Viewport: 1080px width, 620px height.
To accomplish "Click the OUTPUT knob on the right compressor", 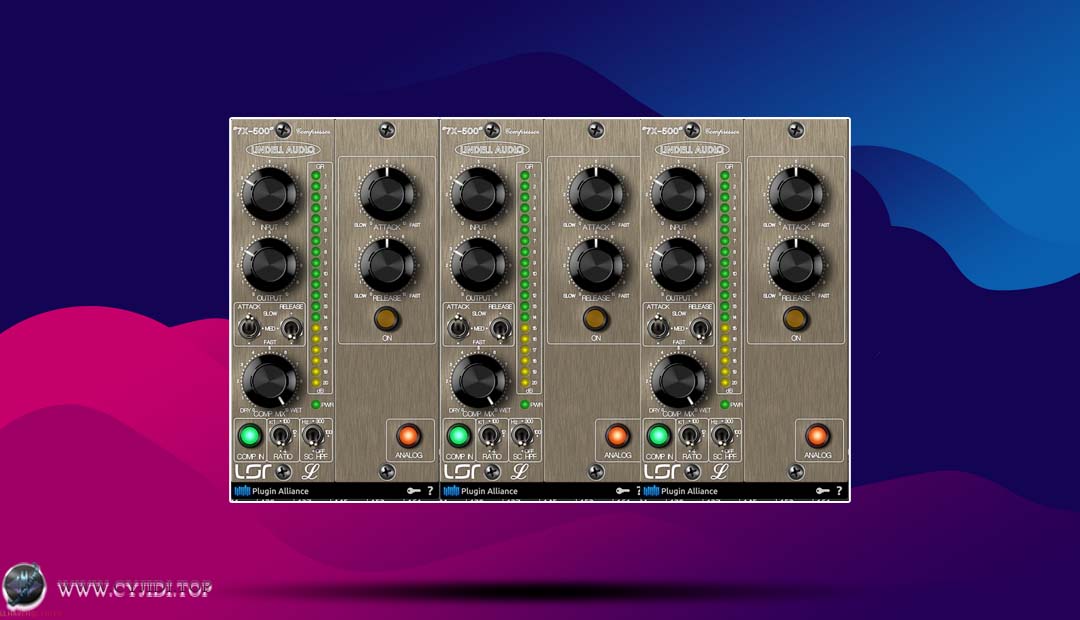I will coord(678,265).
